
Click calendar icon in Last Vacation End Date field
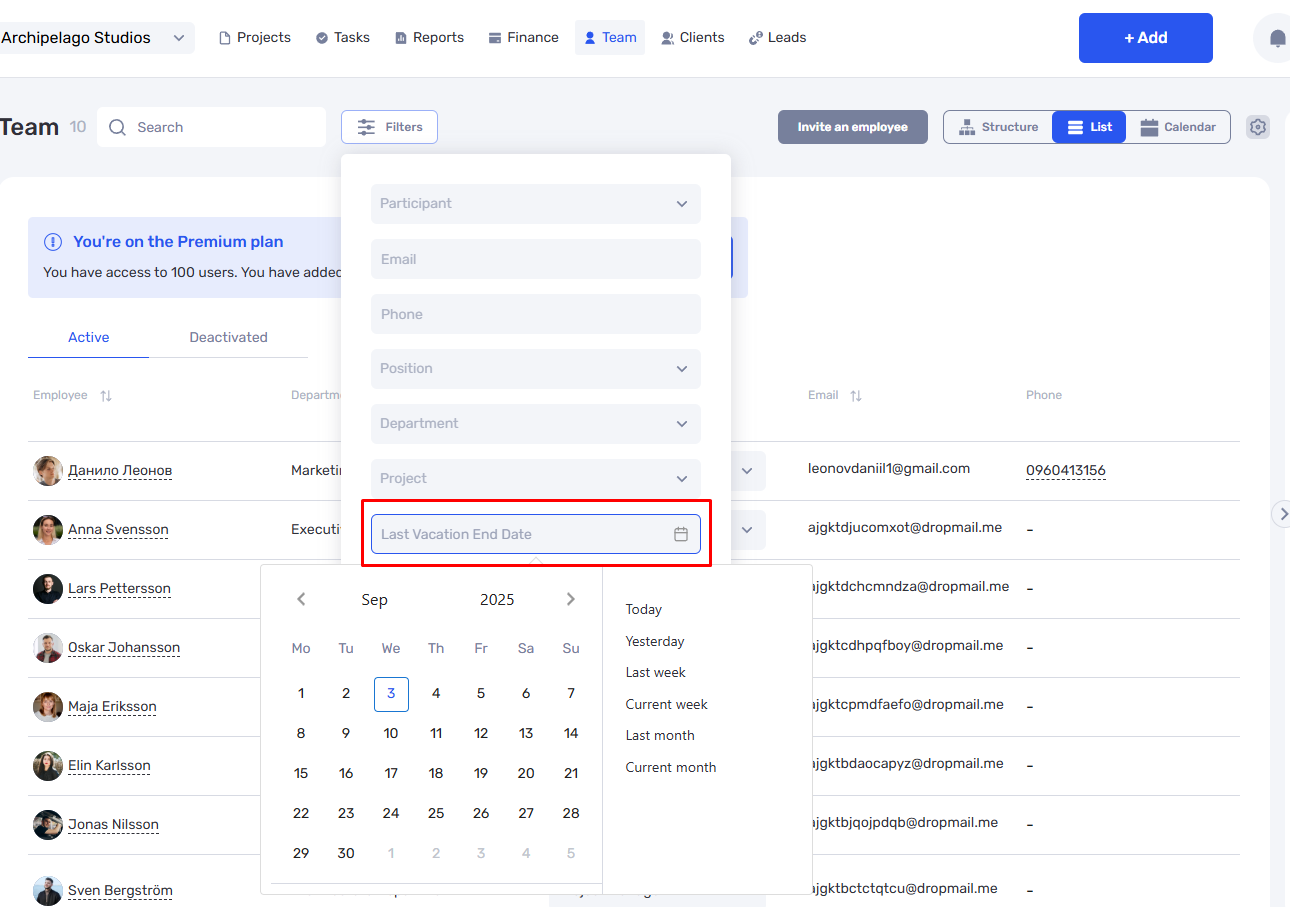click(x=681, y=534)
